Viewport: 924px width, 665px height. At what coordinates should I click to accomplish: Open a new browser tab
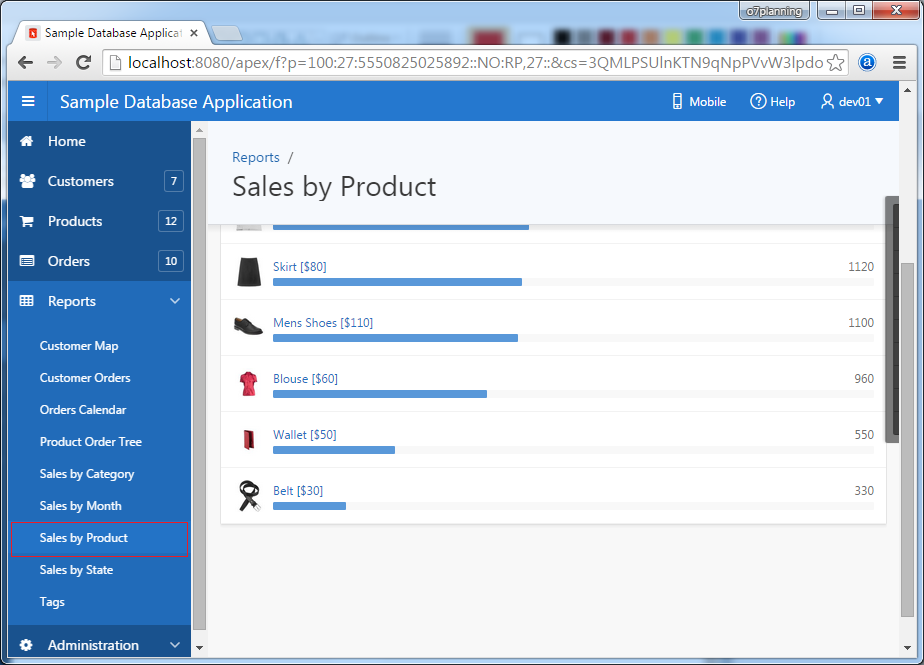pyautogui.click(x=227, y=34)
